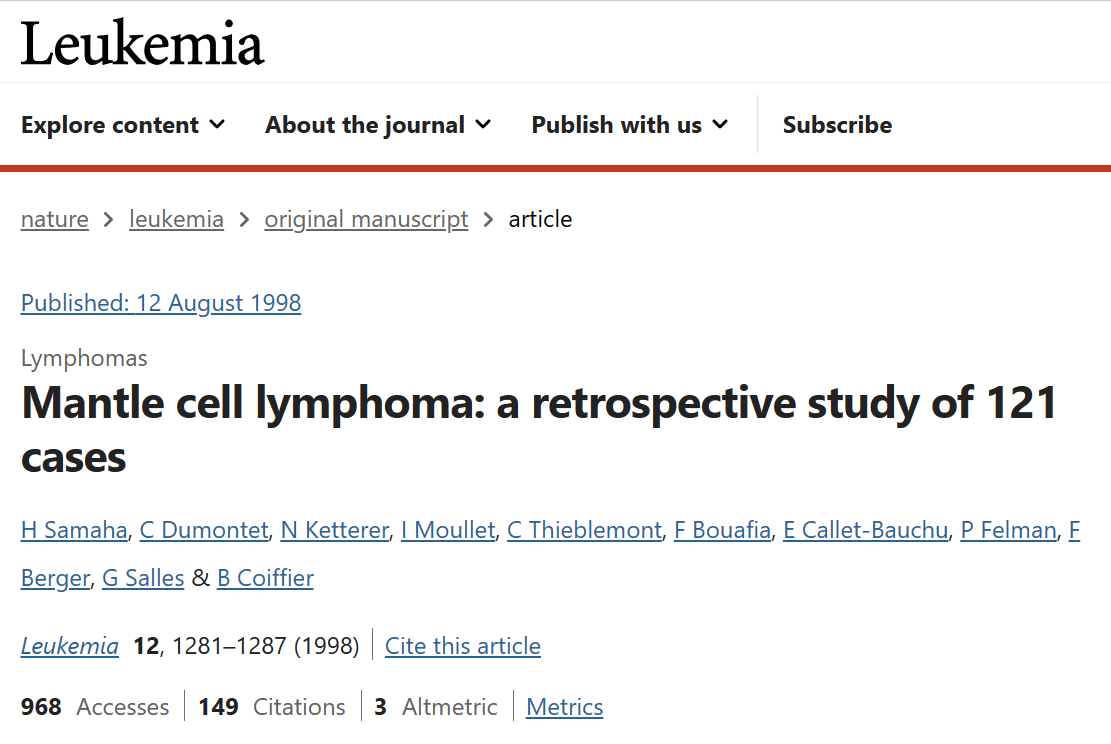This screenshot has width=1111, height=744.
Task: Open original manuscript breadcrumb
Action: 366,219
